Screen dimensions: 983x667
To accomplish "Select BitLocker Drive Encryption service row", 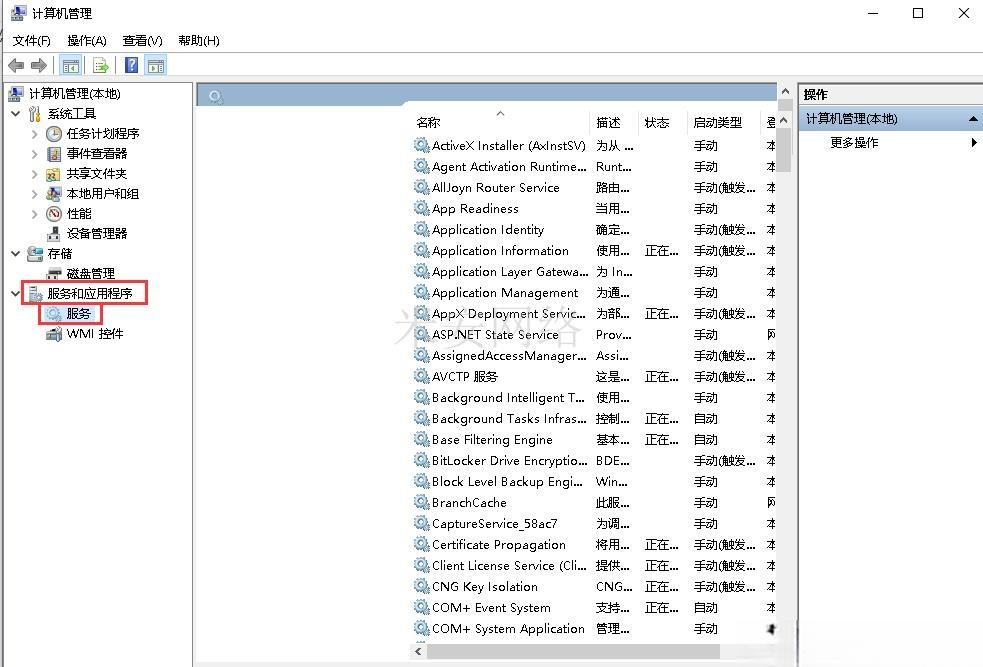I will [594, 461].
